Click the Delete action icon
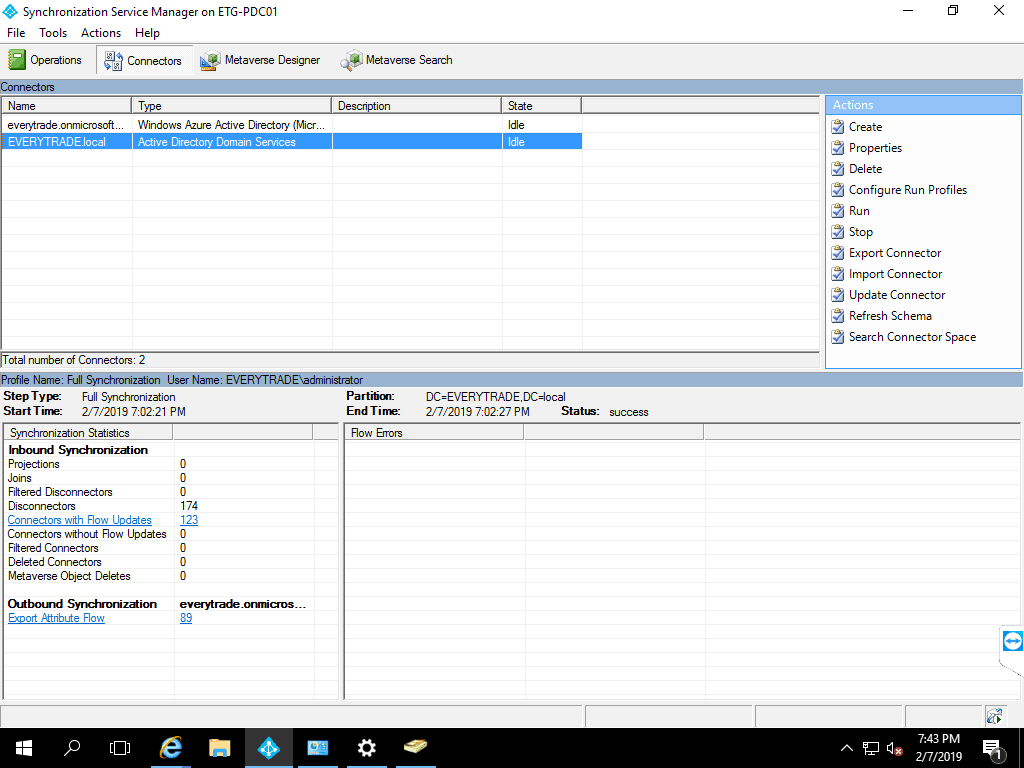 coord(838,169)
